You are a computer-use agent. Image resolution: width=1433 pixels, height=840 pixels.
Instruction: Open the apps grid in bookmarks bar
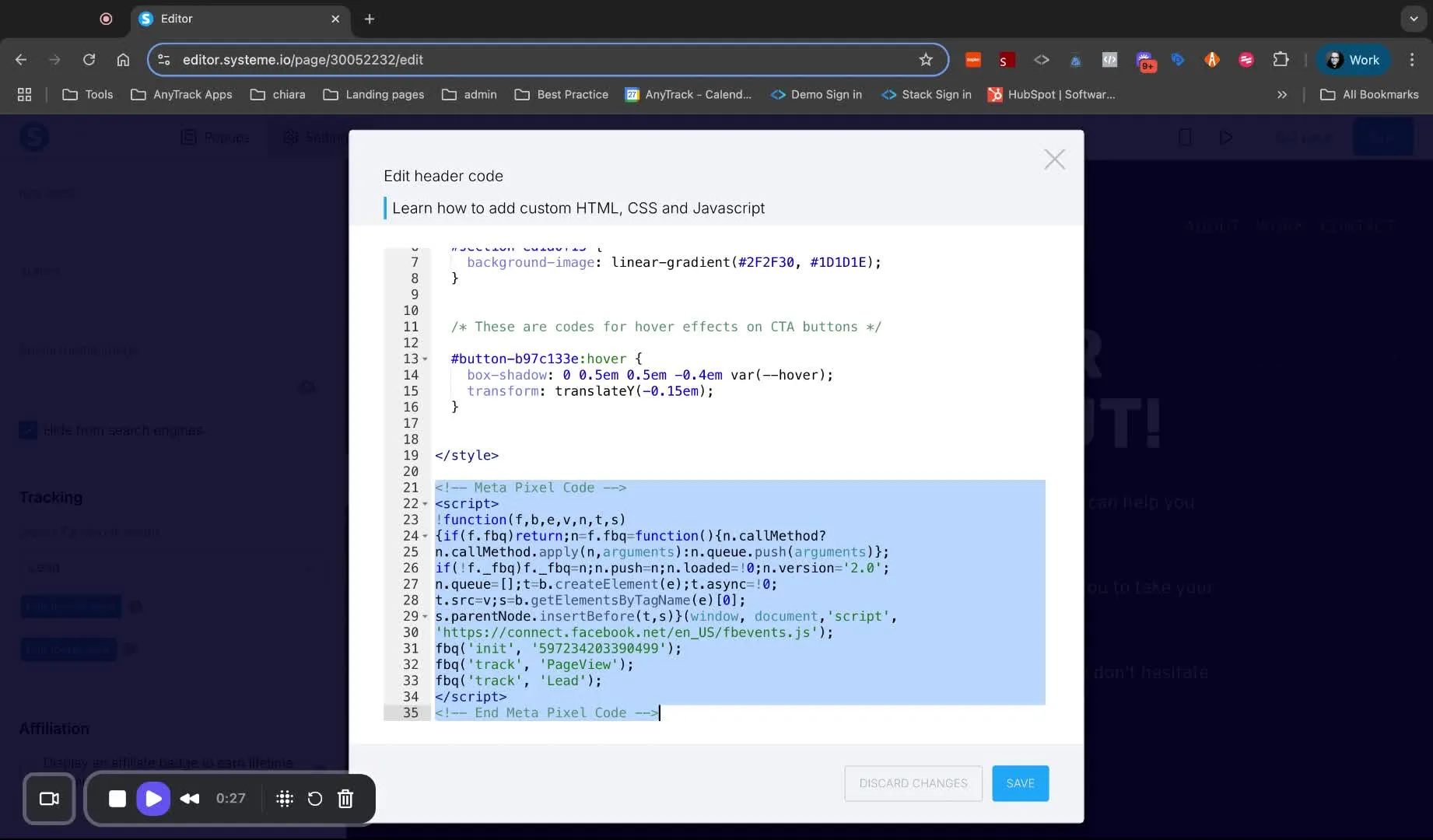(25, 94)
